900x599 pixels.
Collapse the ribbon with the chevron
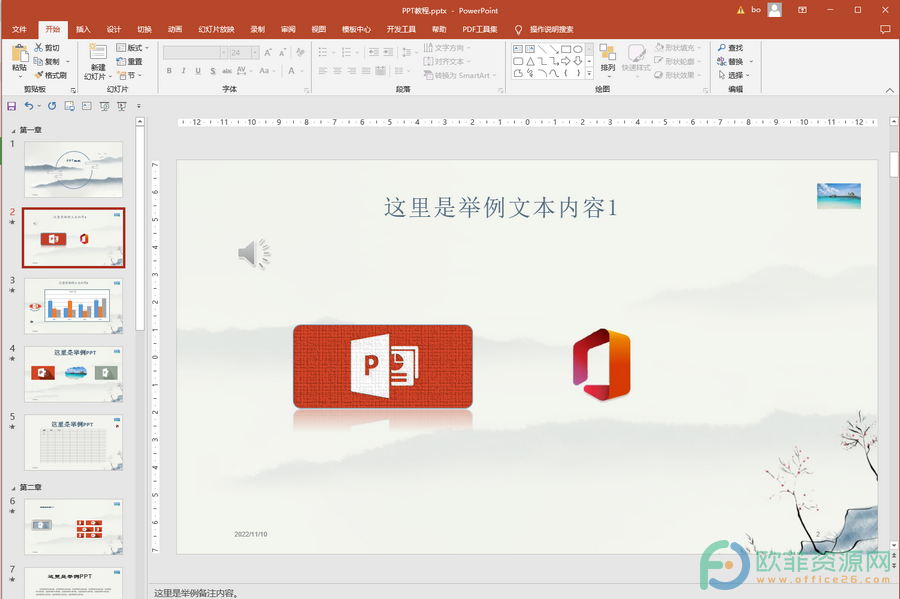(890, 90)
